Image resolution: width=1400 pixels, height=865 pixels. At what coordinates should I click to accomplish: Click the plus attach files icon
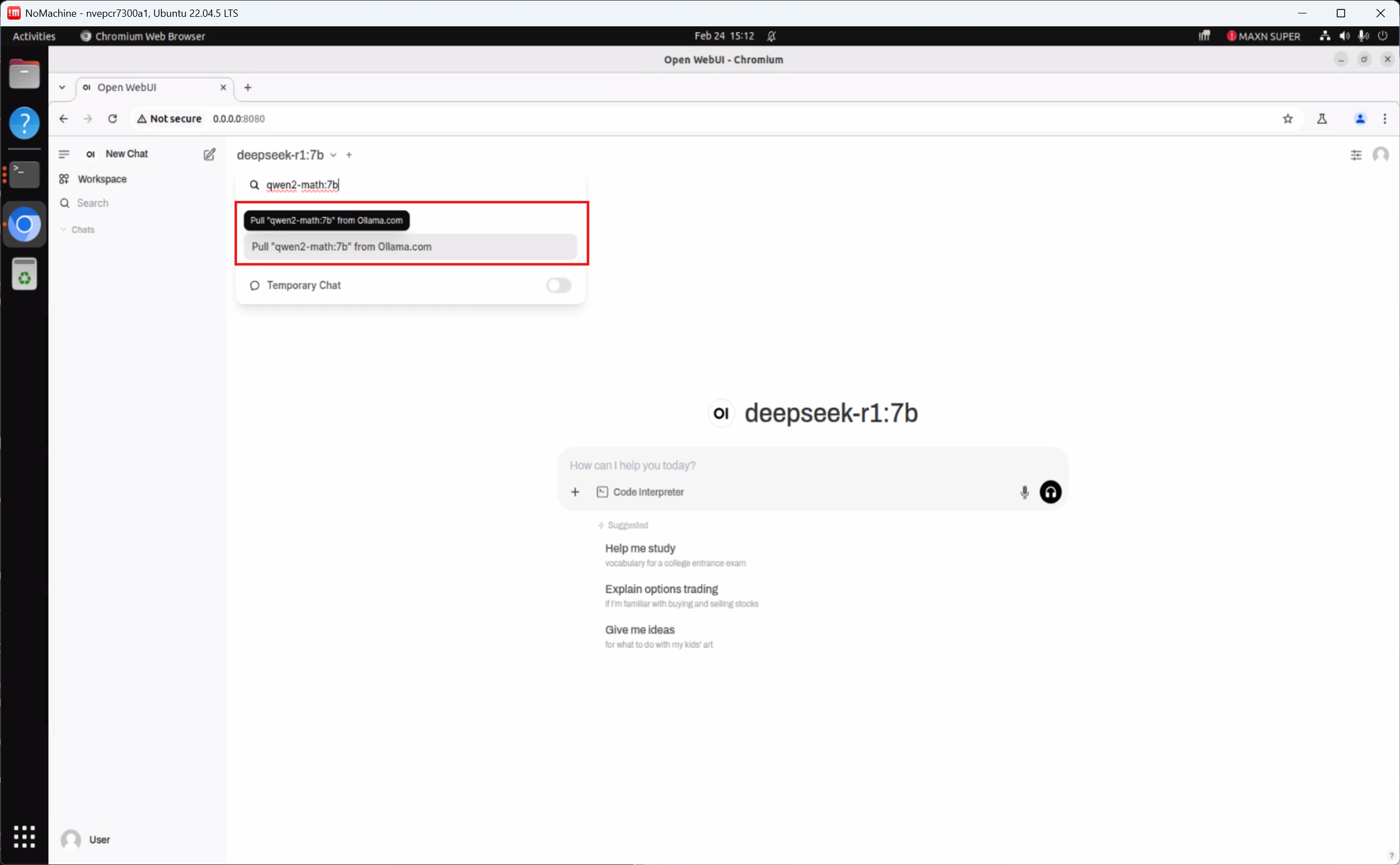[575, 492]
